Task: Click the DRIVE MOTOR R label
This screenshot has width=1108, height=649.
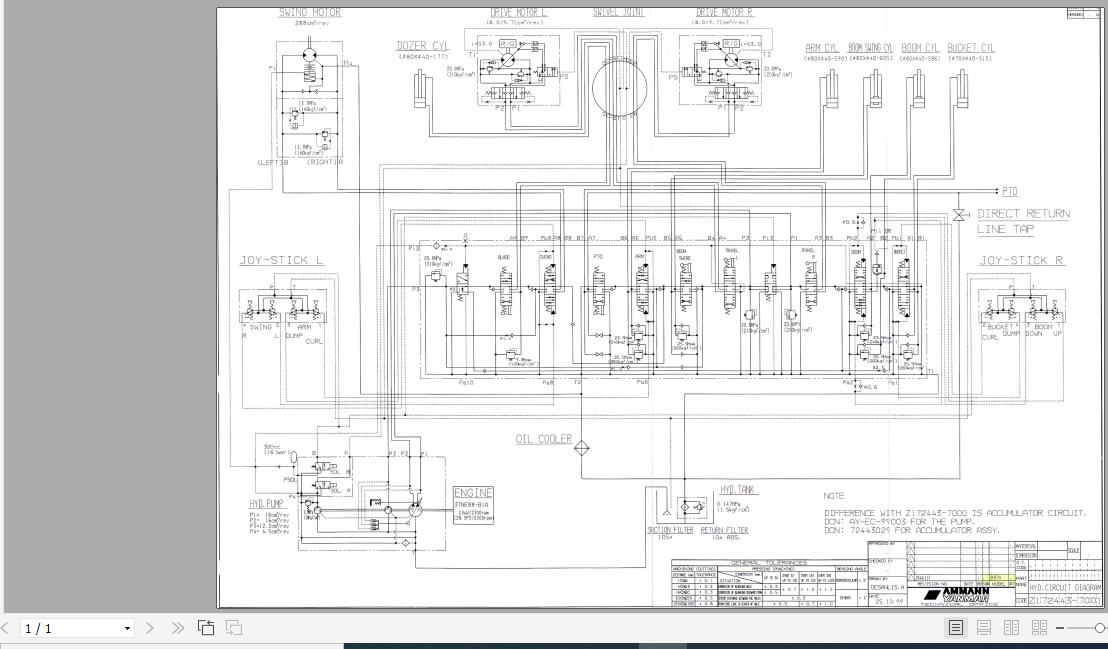Action: (x=724, y=13)
